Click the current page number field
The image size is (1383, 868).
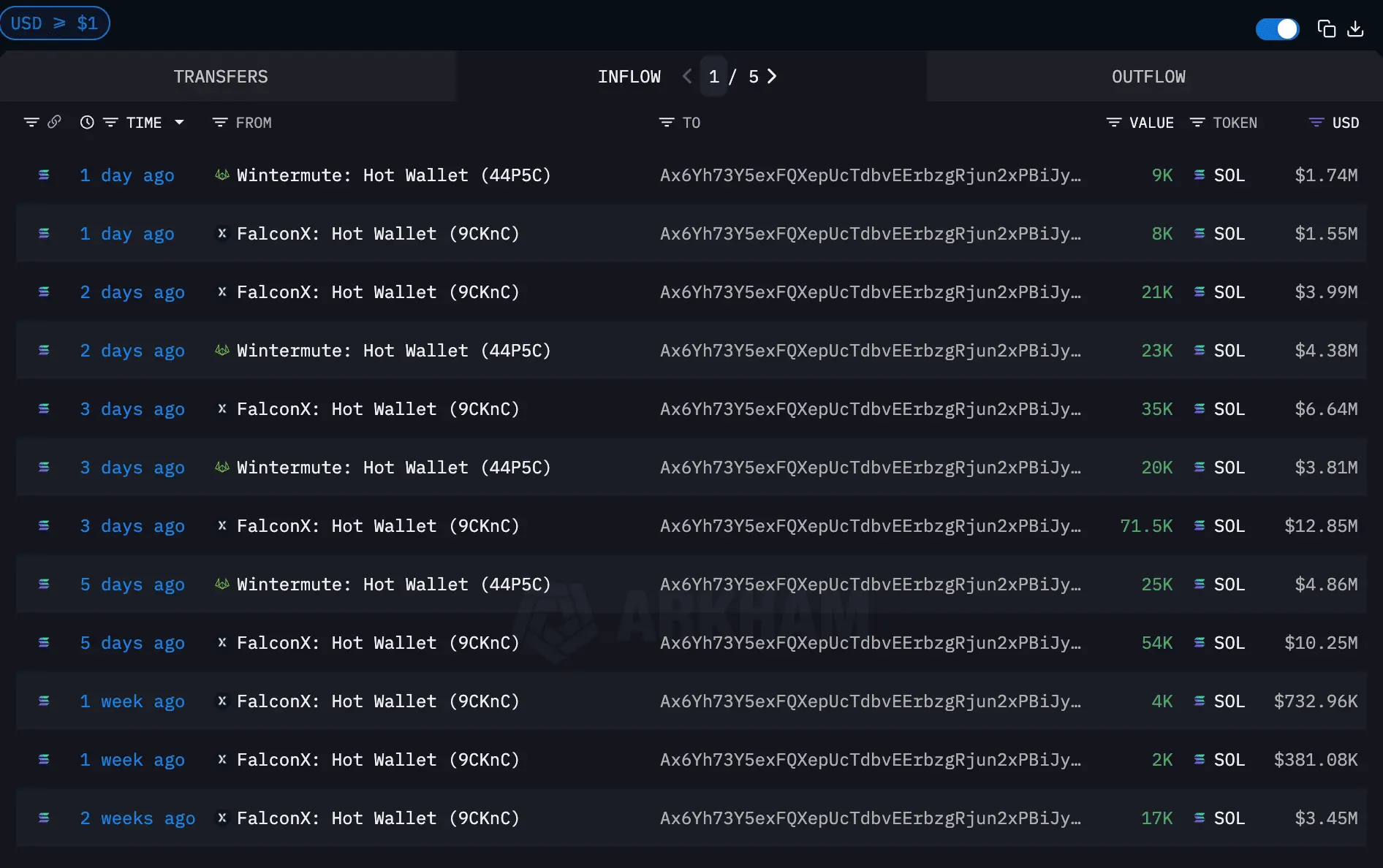(x=713, y=77)
